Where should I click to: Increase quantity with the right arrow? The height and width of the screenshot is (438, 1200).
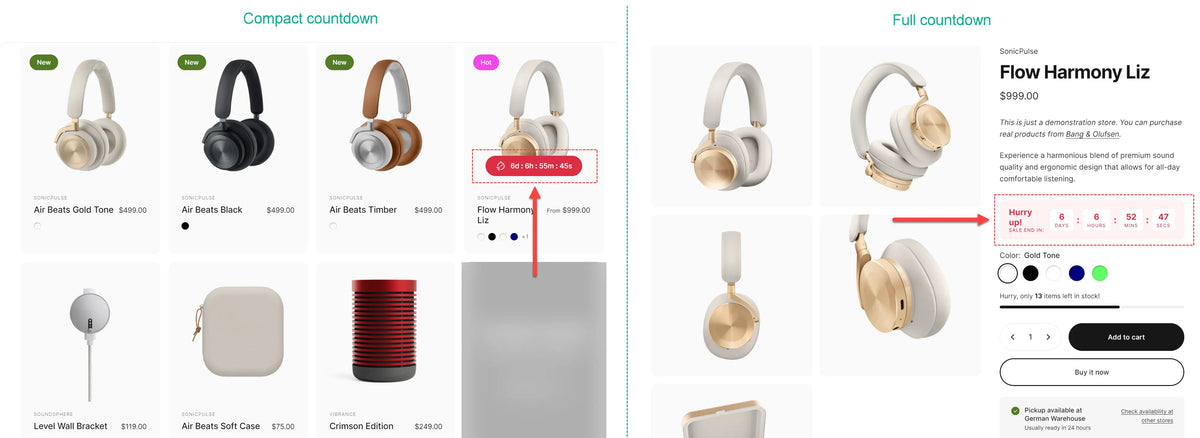click(1048, 337)
